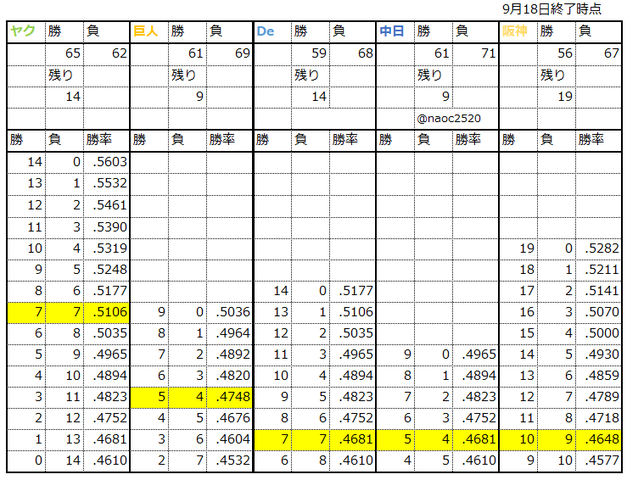
Task: Click the @naoc2520 credit cell
Action: 449,118
